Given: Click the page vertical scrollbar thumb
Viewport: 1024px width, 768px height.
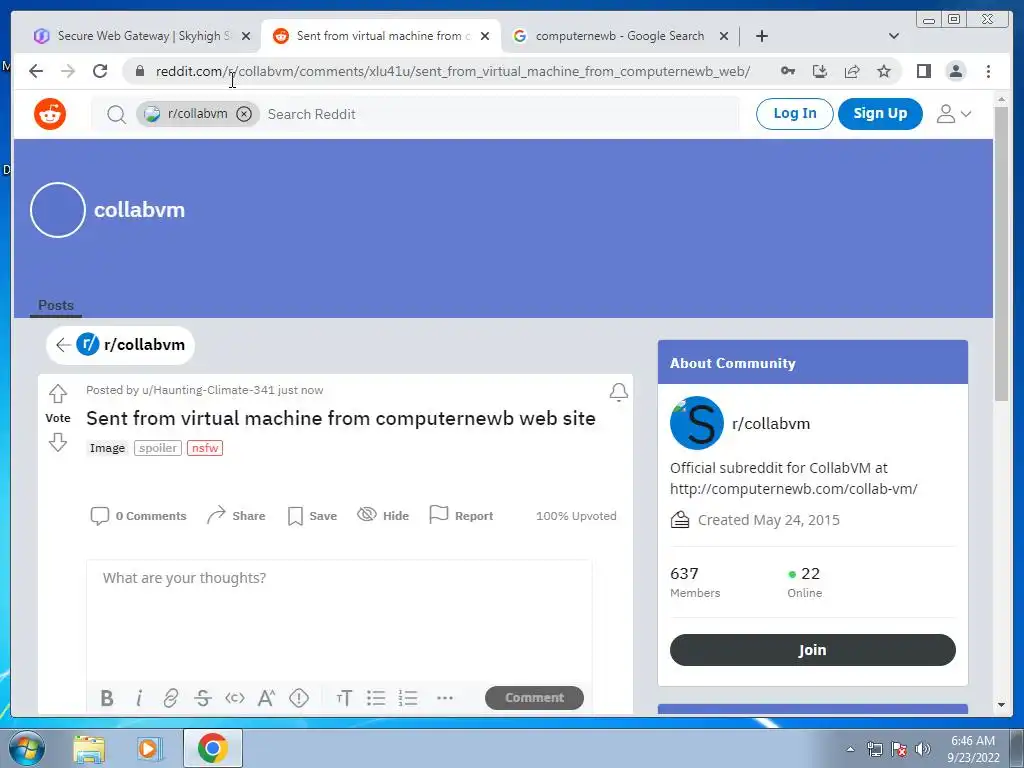Looking at the screenshot, I should [x=1001, y=253].
